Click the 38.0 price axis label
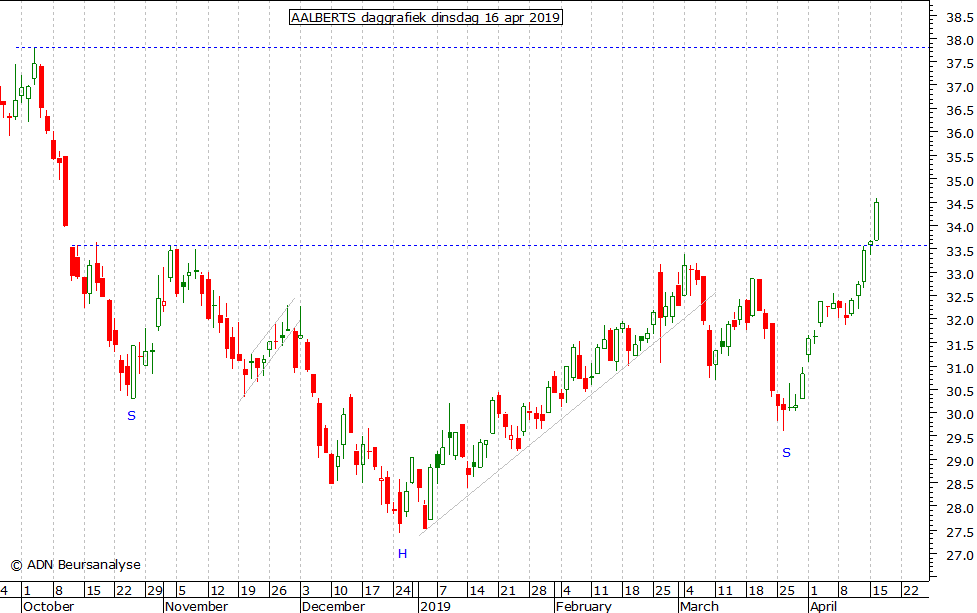Image resolution: width=977 pixels, height=613 pixels. tap(960, 40)
